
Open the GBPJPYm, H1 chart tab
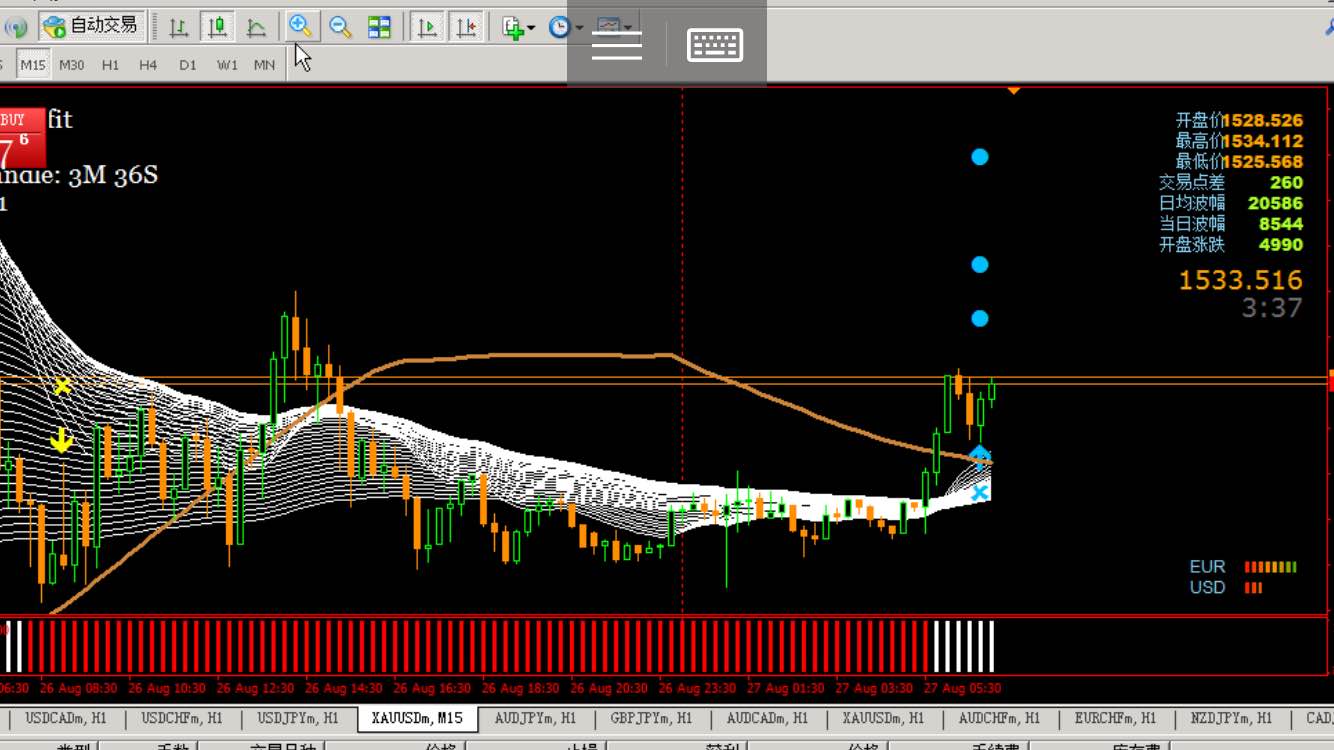[x=654, y=718]
